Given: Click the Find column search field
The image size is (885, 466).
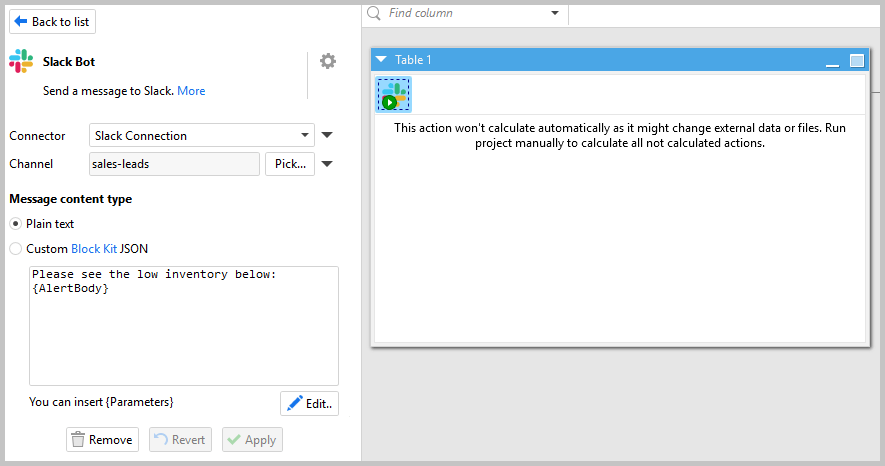Looking at the screenshot, I should (466, 13).
